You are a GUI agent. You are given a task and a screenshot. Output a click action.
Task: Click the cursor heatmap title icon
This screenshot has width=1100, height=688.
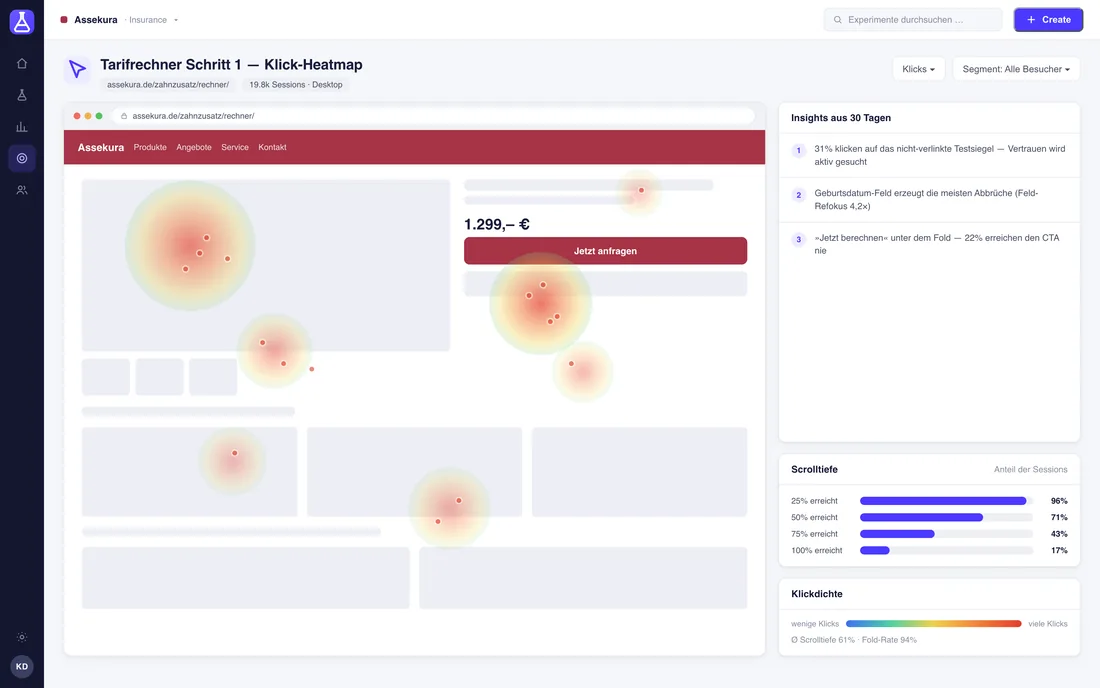tap(77, 69)
